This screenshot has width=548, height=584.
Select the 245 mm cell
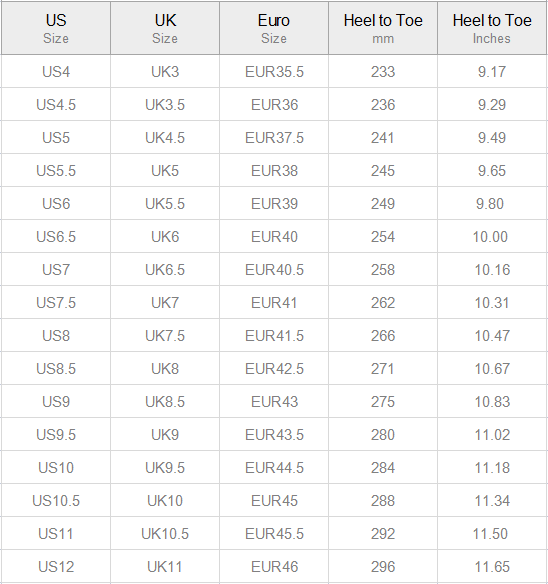point(383,171)
